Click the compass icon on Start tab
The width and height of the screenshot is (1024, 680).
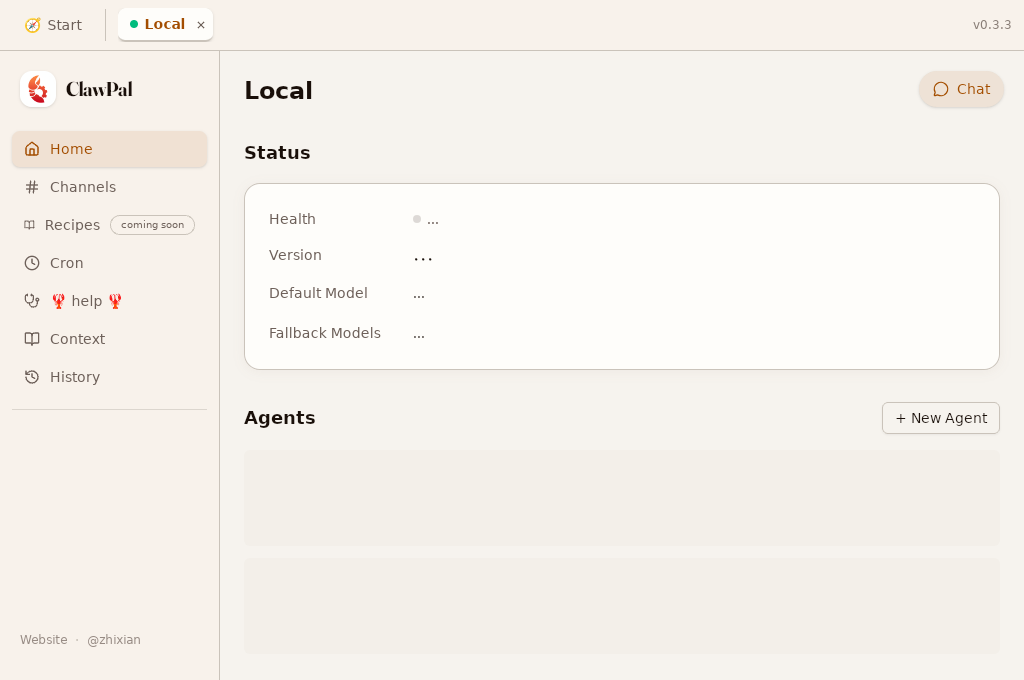point(33,25)
